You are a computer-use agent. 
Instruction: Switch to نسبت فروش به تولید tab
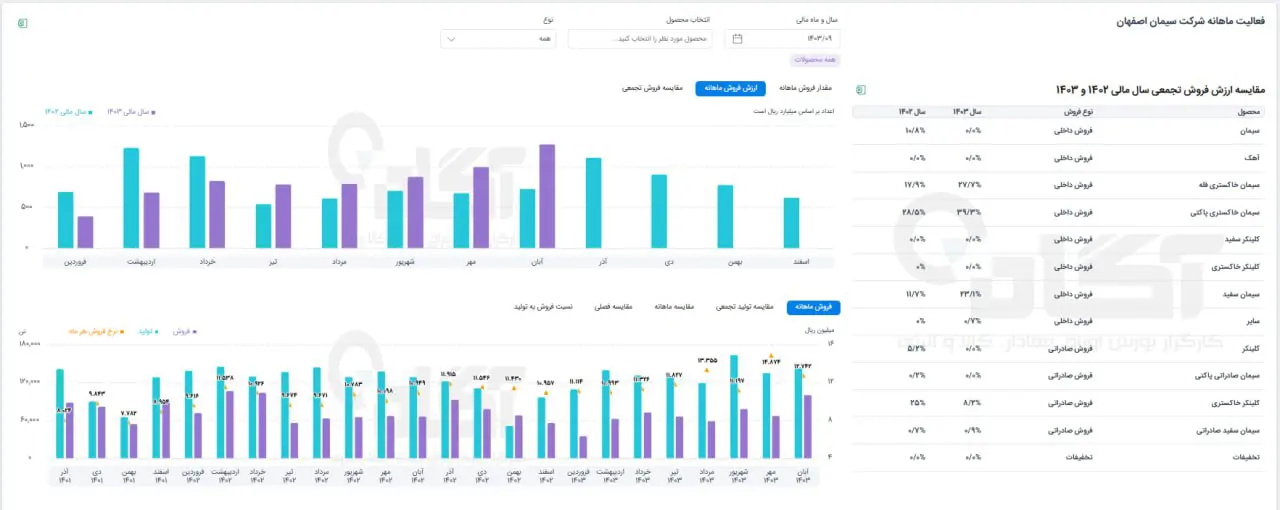click(x=544, y=307)
